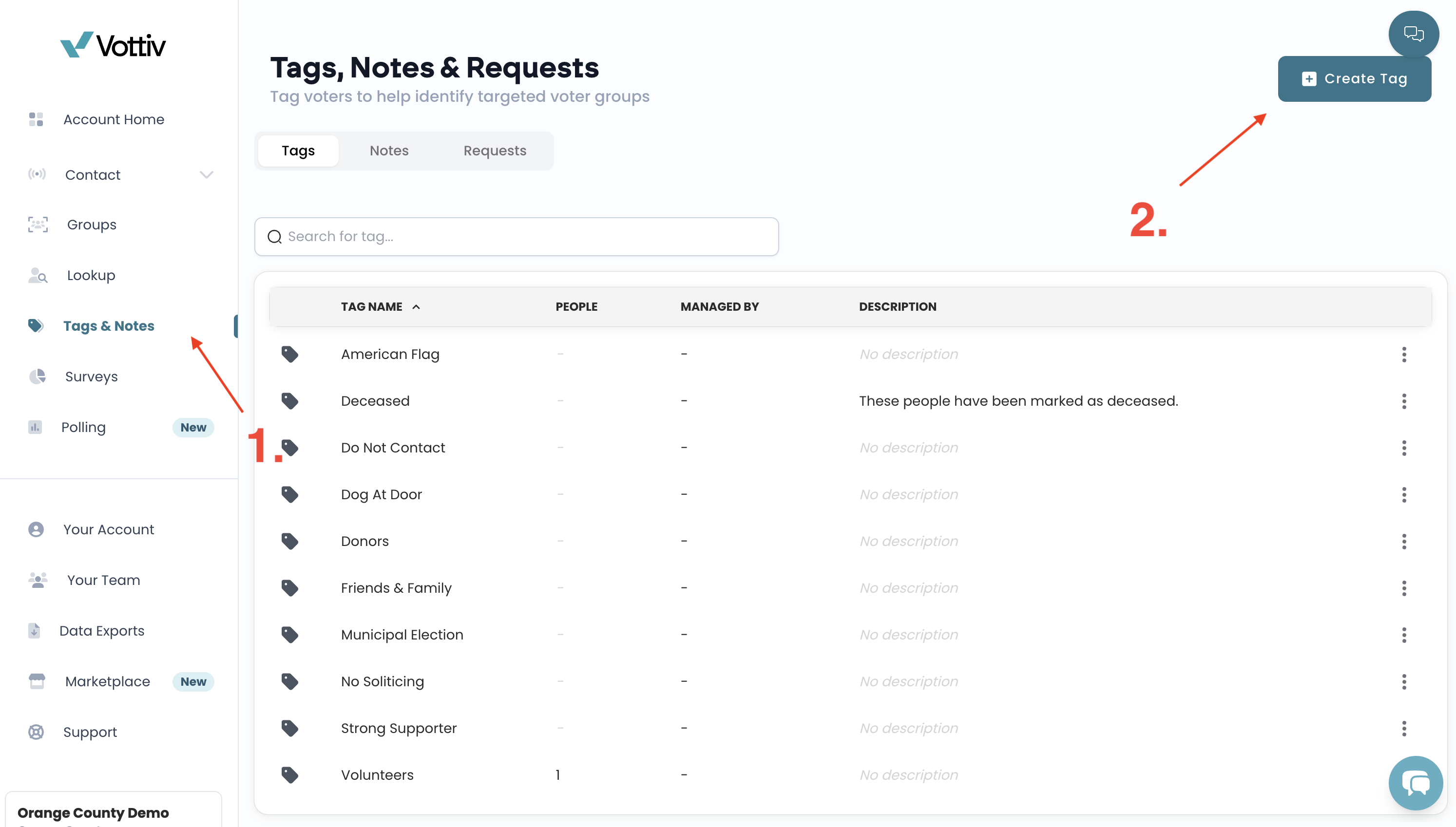Click the Donors tag icon
This screenshot has height=827, width=1456.
pyautogui.click(x=290, y=541)
